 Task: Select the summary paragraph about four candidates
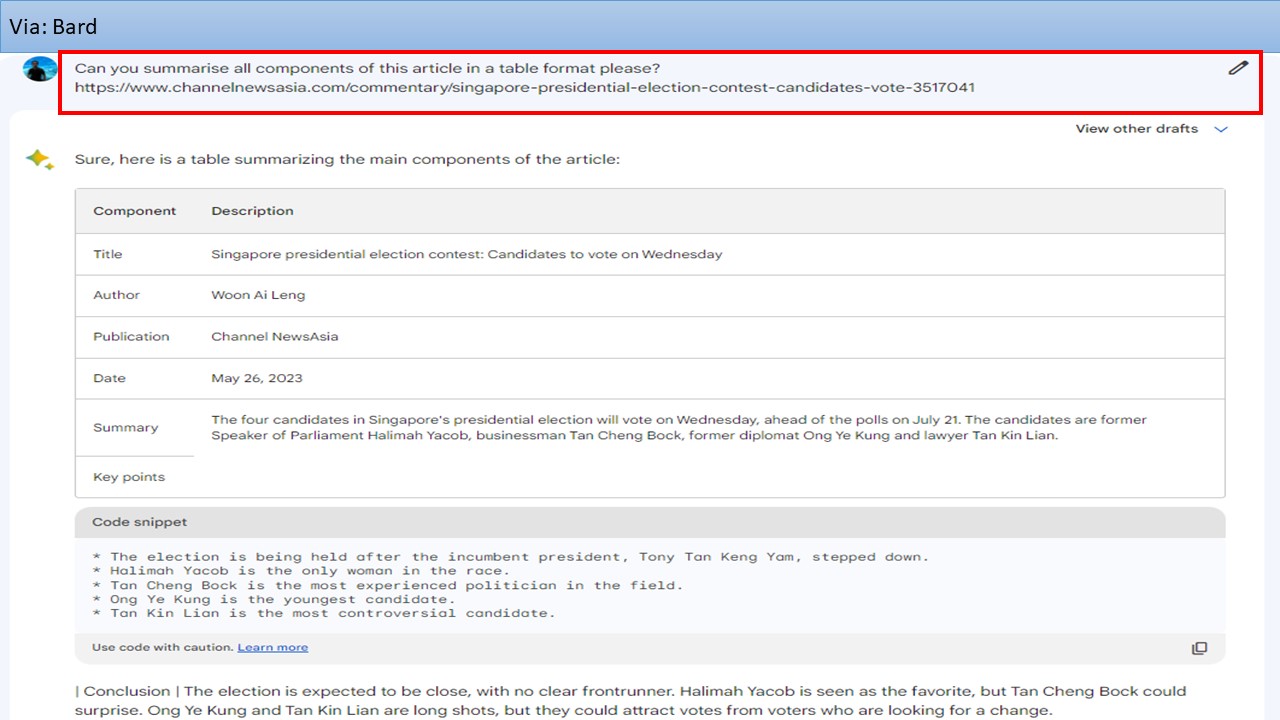[x=679, y=428]
